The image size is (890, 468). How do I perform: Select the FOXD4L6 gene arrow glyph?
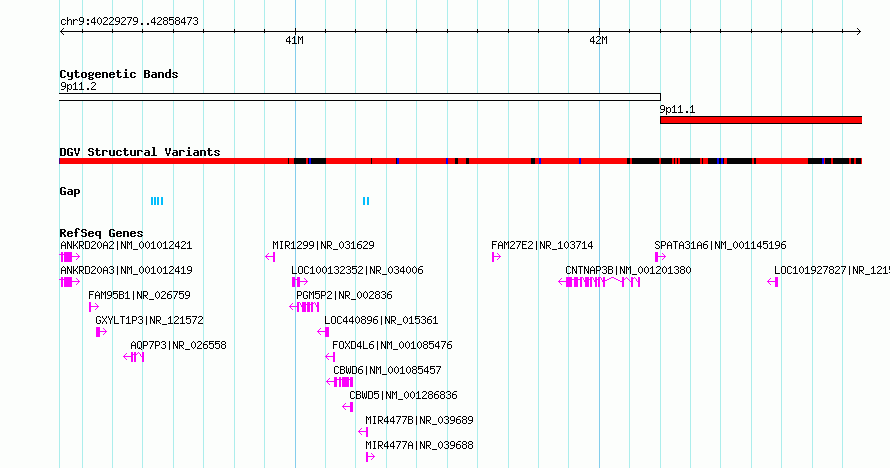point(330,357)
